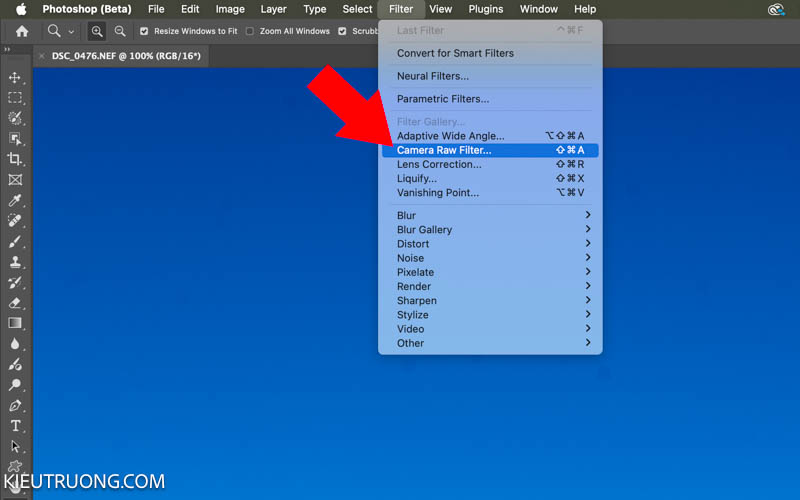Select the Eyedropper tool
800x500 pixels.
[15, 200]
